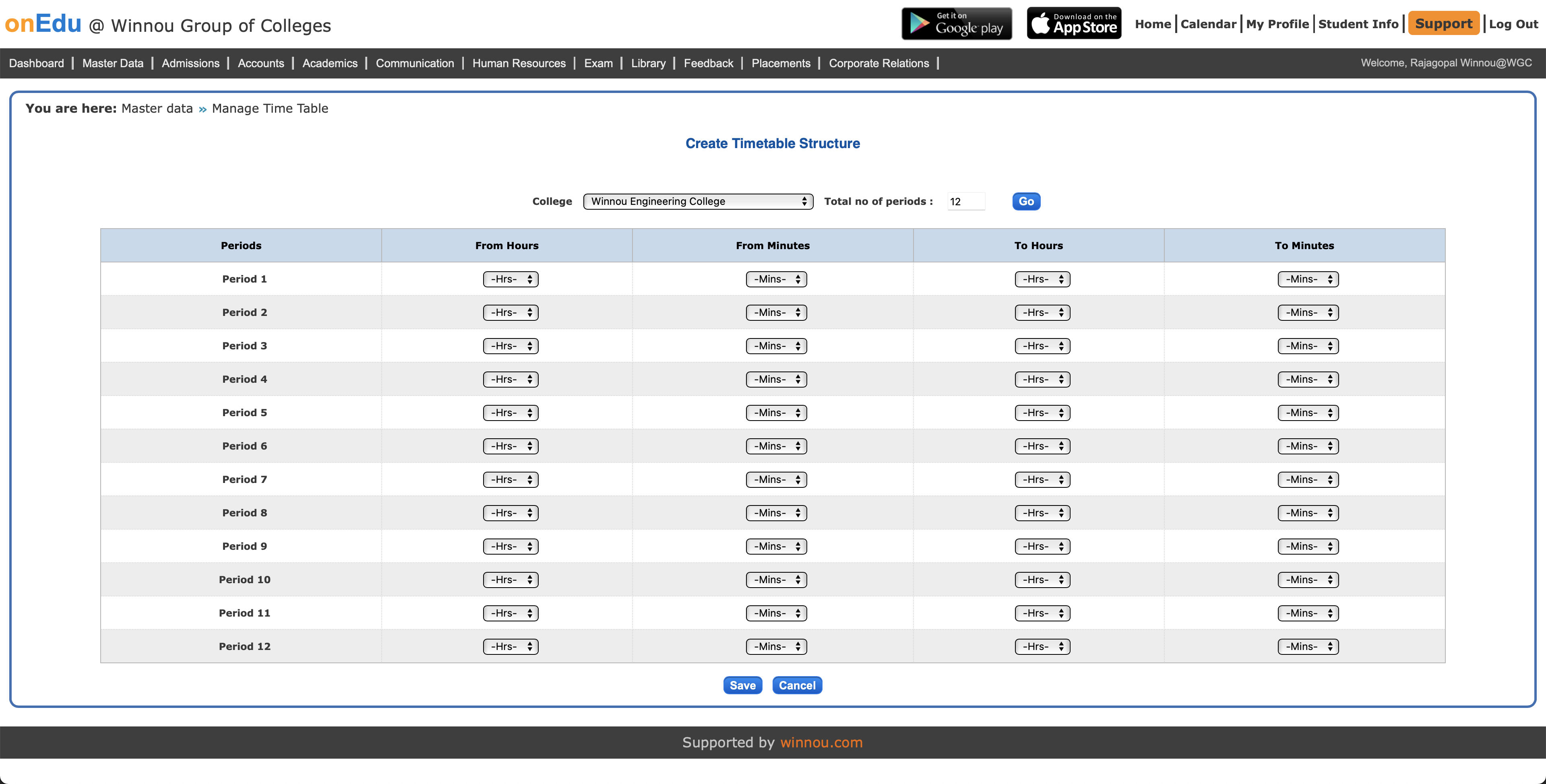Click the Go button

(1026, 202)
